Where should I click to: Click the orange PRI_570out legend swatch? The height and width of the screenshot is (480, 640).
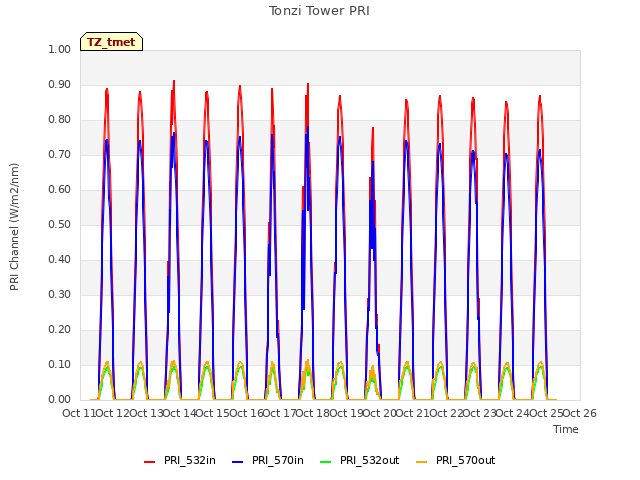click(422, 462)
